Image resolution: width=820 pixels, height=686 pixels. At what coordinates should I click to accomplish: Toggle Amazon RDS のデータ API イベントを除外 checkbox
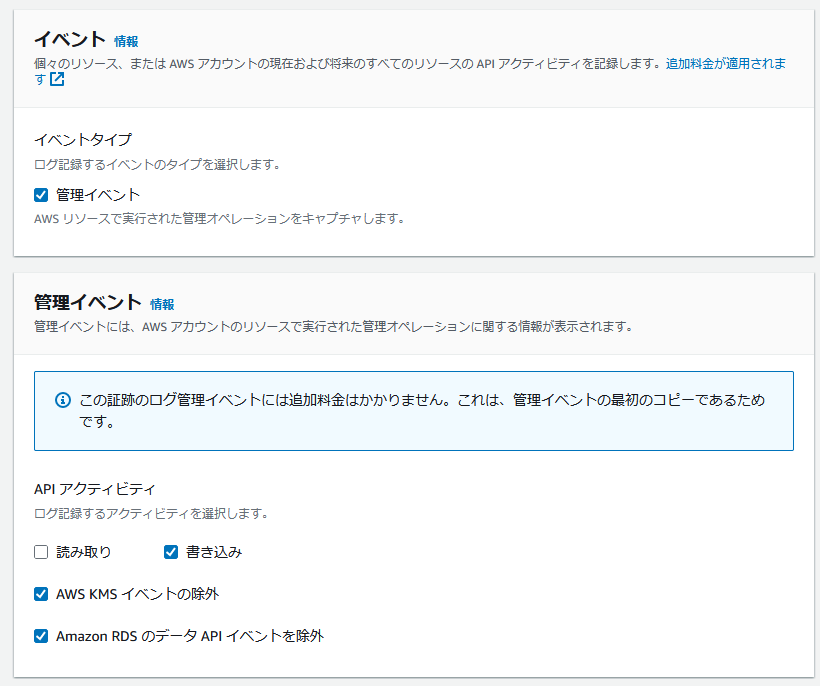pos(41,636)
